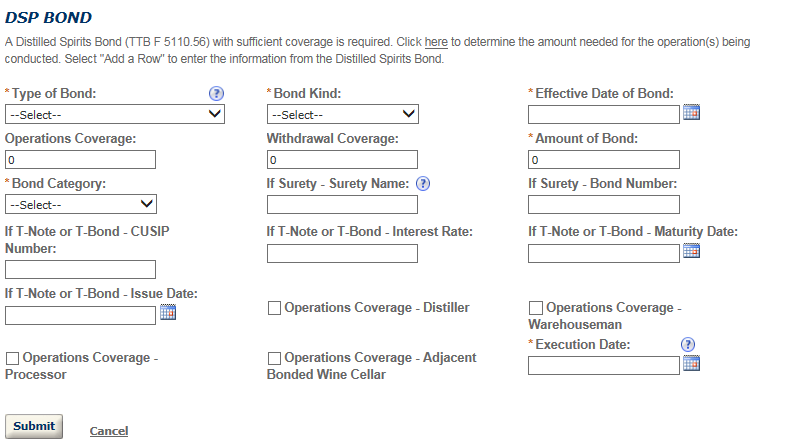Expand the Bond Category select list
The width and height of the screenshot is (789, 446).
click(x=81, y=204)
